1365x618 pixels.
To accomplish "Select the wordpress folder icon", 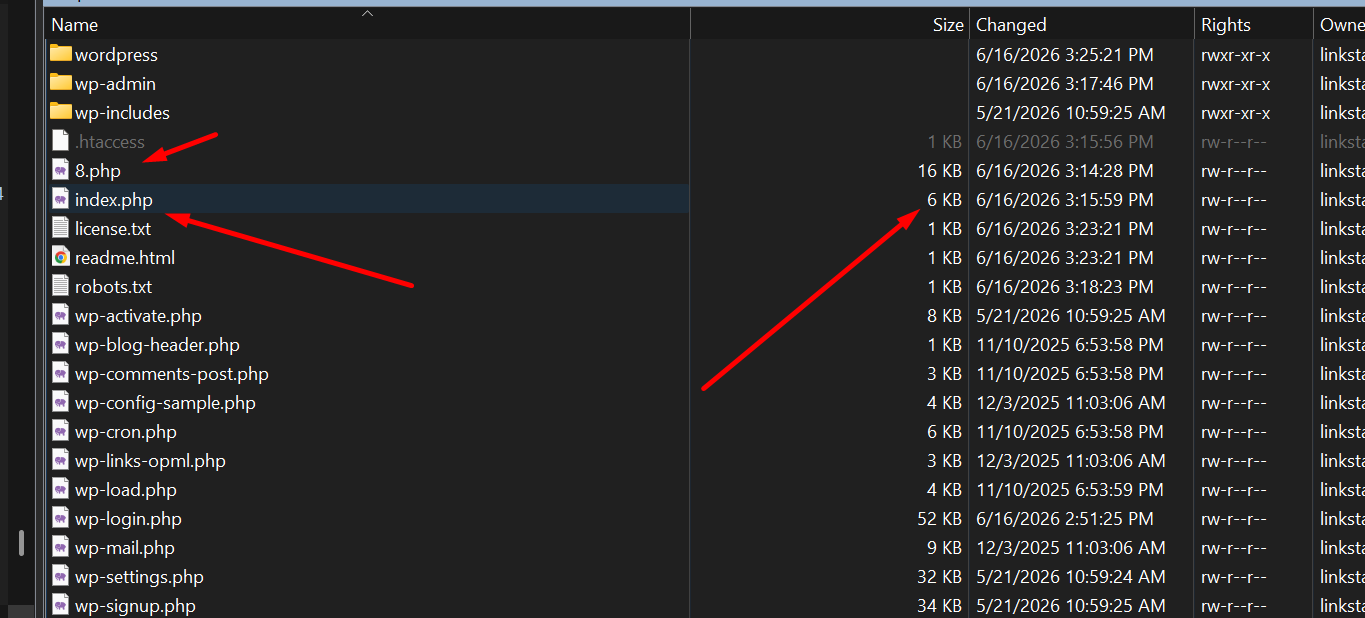I will [61, 54].
